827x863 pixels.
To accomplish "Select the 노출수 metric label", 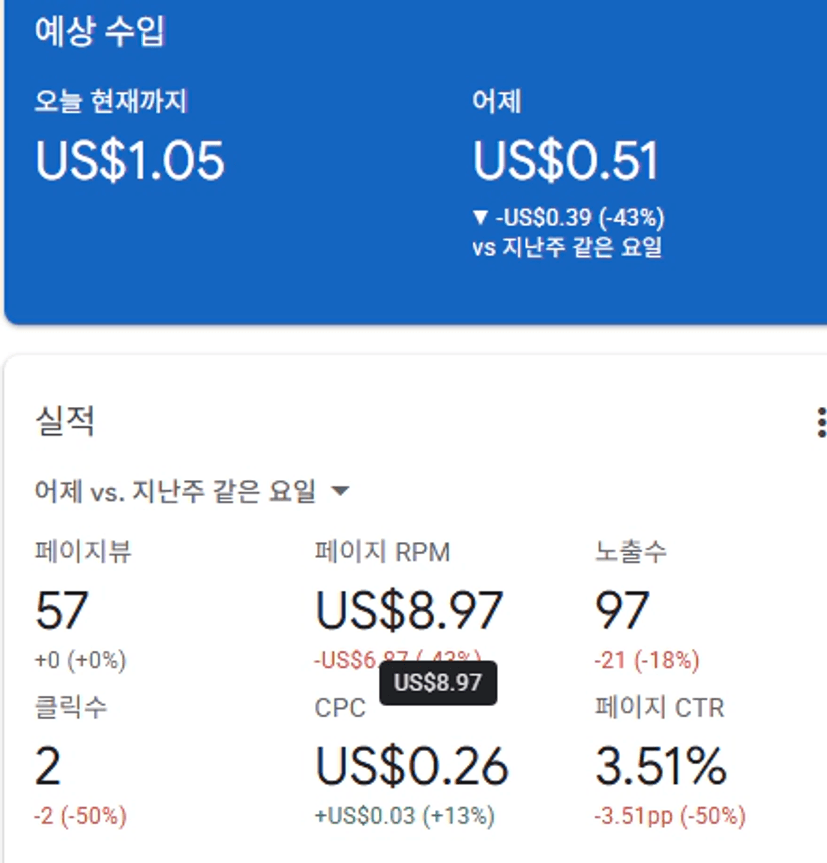I will click(x=631, y=551).
